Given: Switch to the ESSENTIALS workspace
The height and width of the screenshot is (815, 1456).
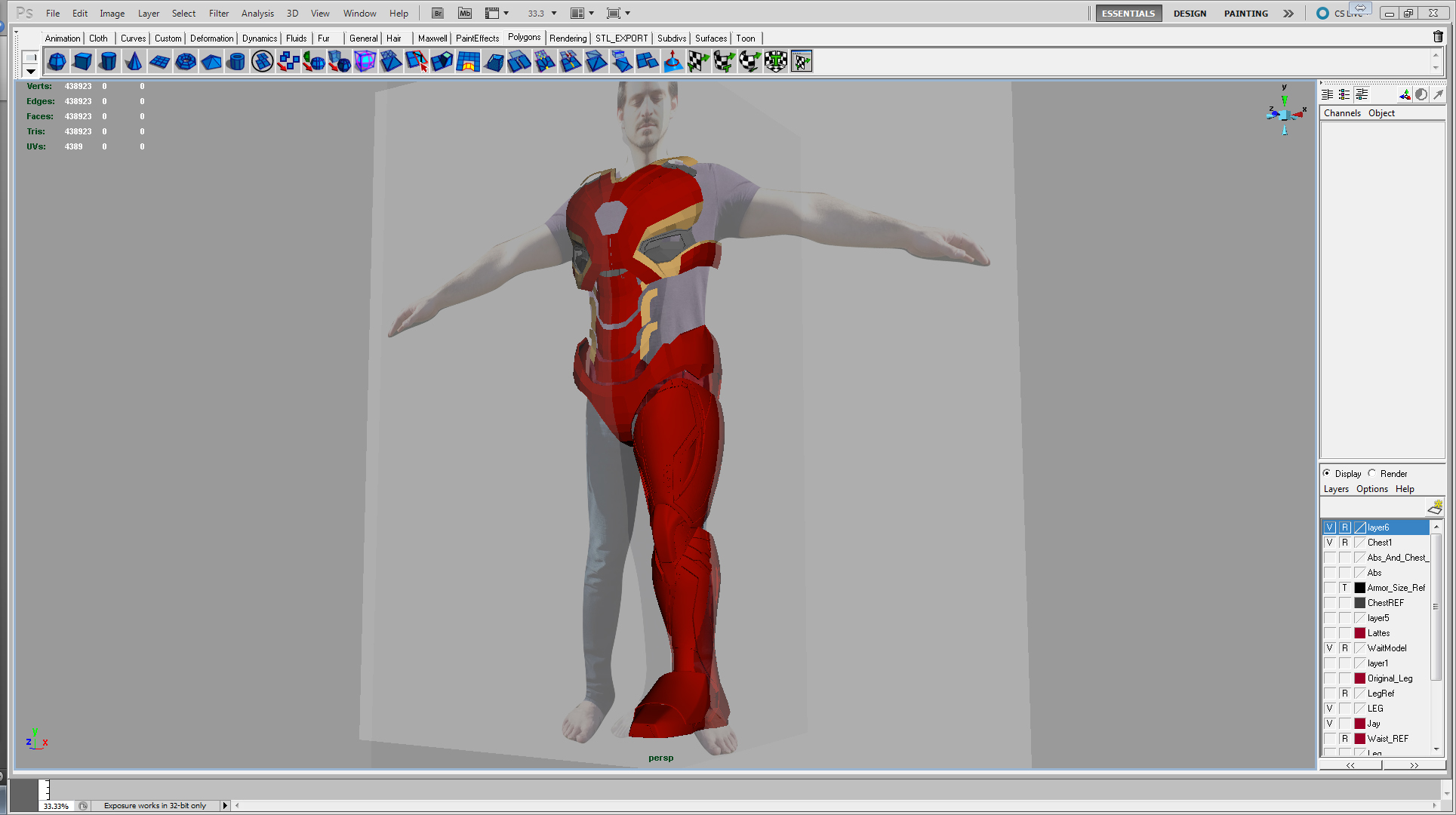Looking at the screenshot, I should click(x=1128, y=14).
